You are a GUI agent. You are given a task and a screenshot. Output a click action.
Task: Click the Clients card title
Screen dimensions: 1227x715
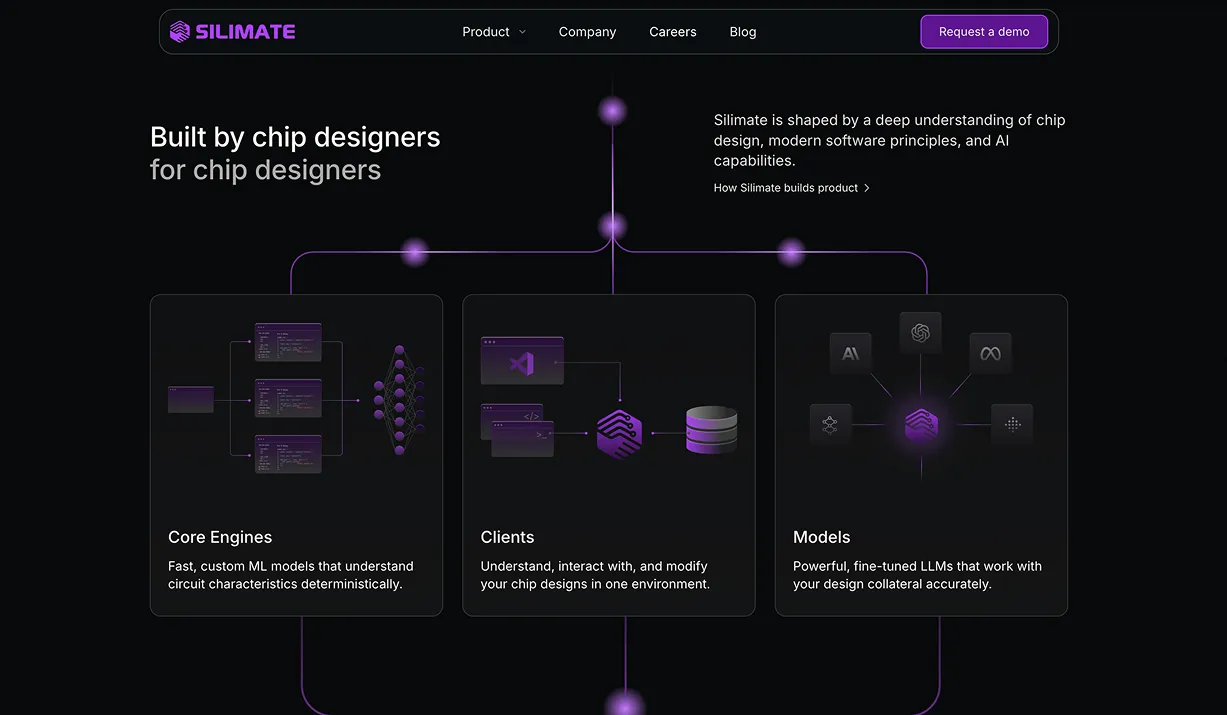point(507,537)
